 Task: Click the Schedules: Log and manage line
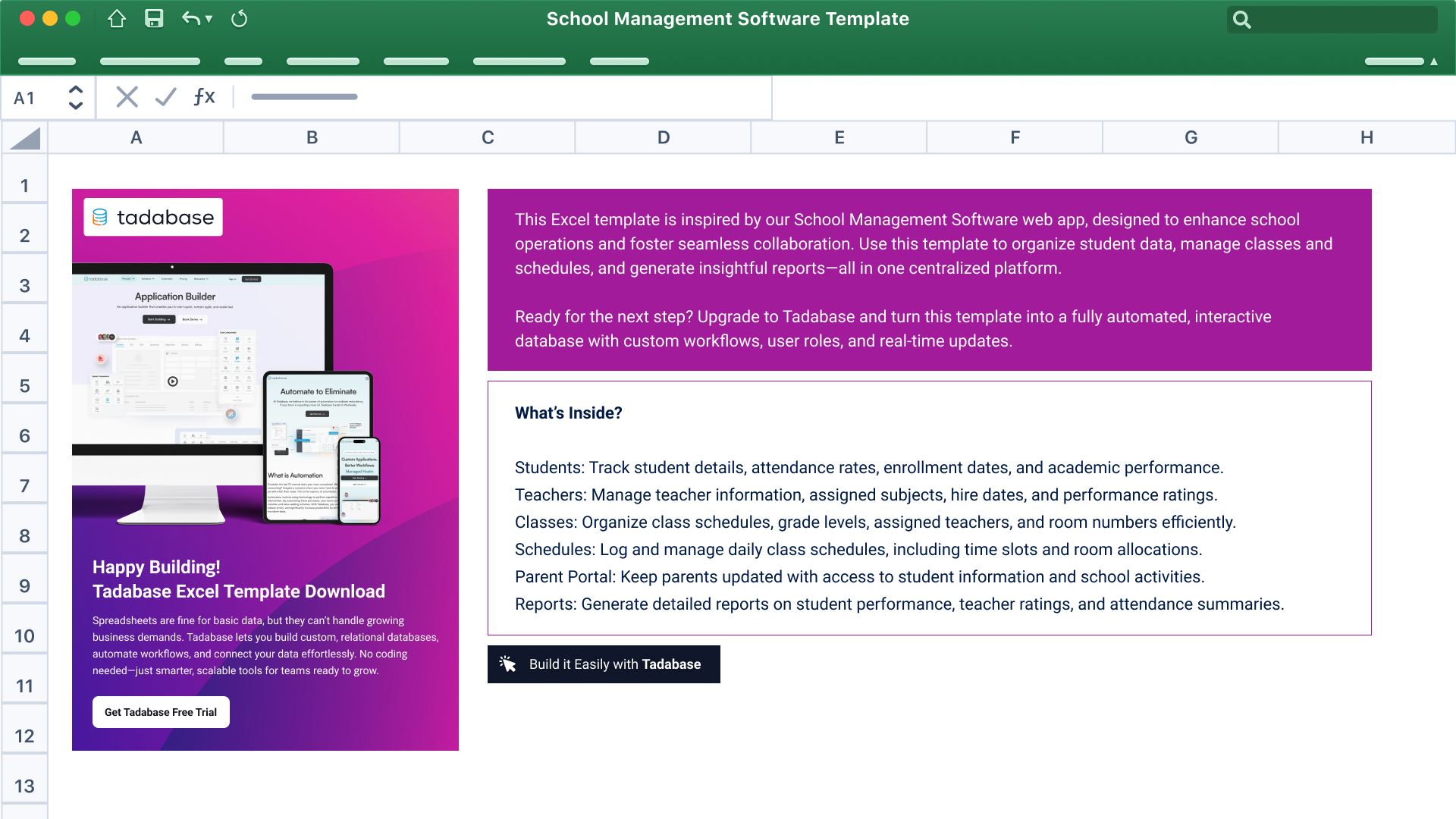858,550
